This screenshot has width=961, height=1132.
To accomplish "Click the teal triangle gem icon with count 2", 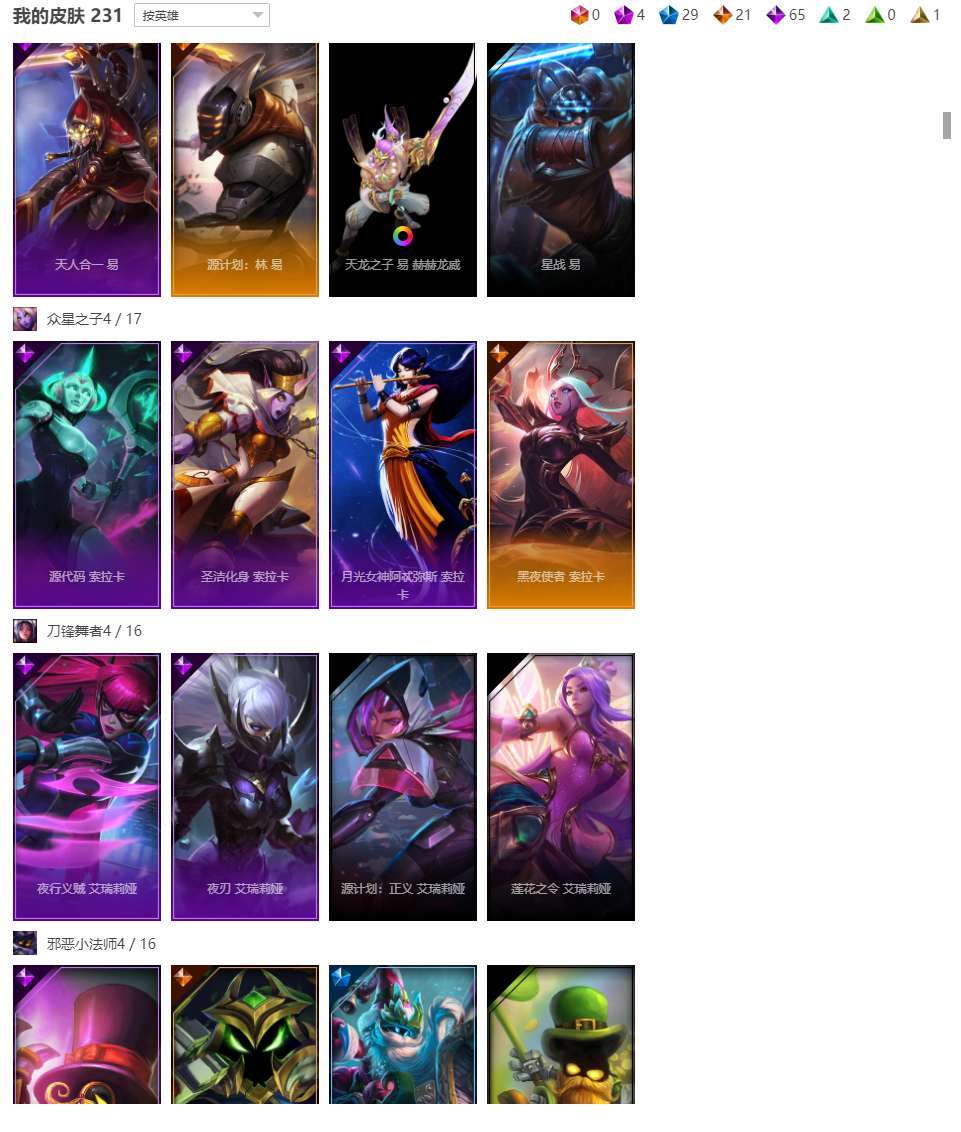I will pyautogui.click(x=828, y=14).
